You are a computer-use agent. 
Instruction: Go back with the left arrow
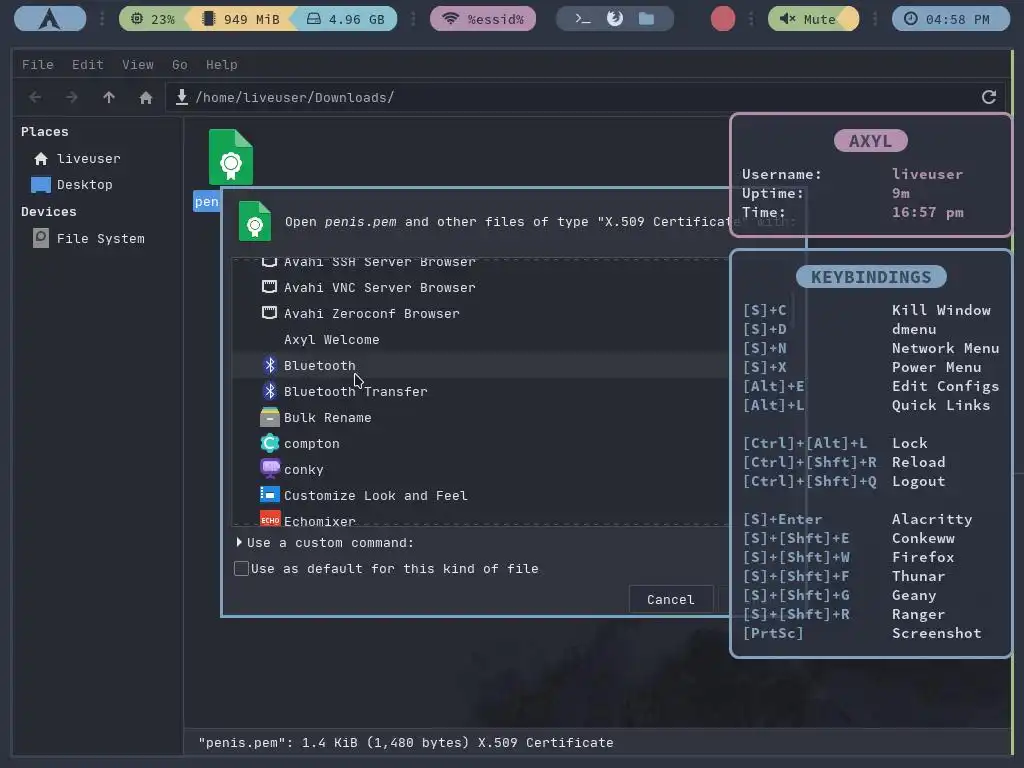(35, 97)
